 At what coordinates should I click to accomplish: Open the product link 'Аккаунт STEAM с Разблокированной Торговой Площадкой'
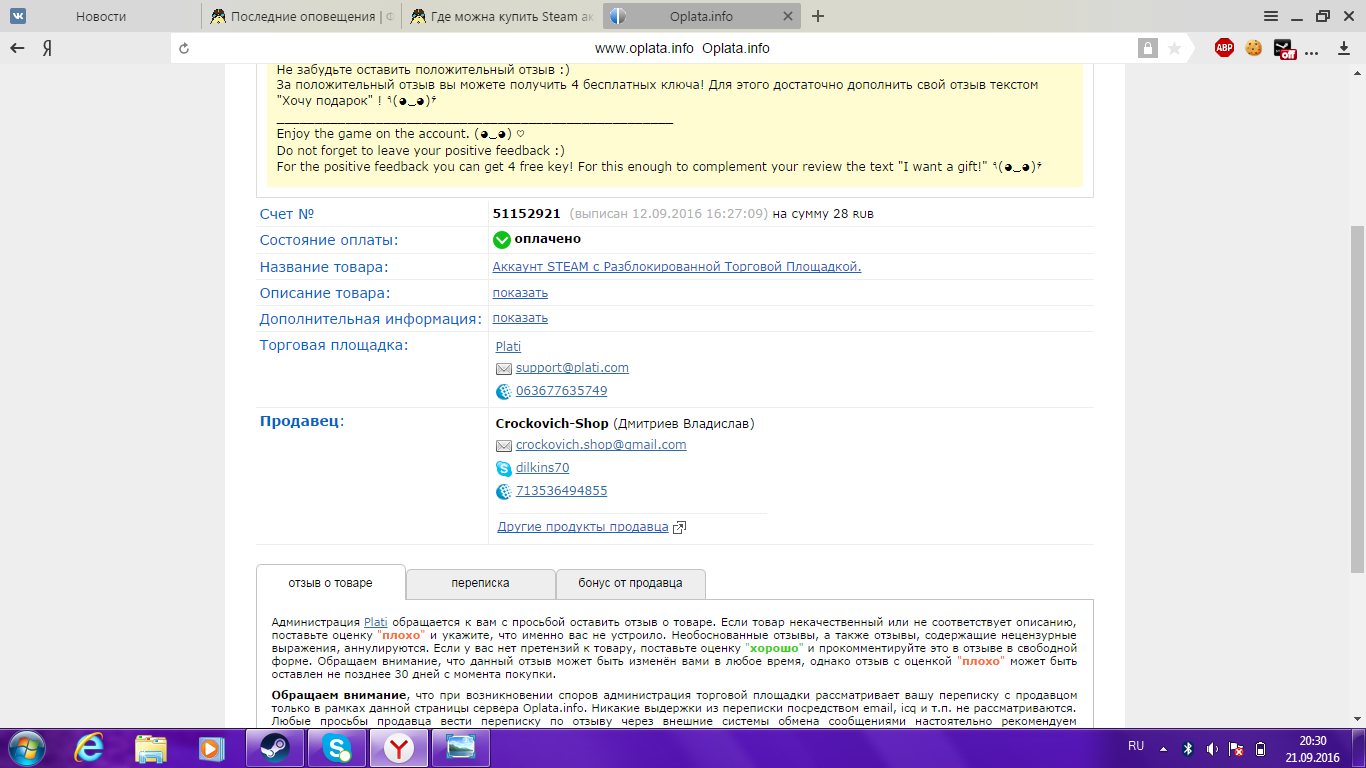click(677, 267)
